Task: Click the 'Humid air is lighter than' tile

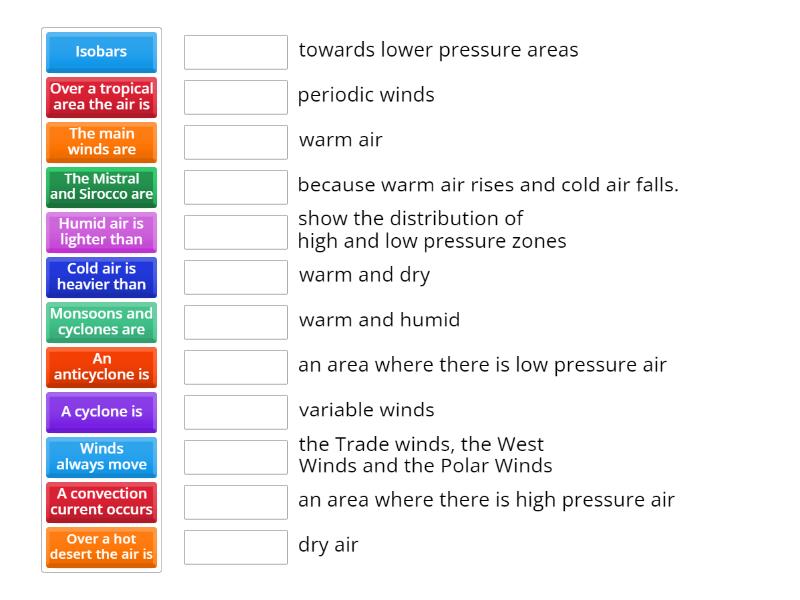Action: 100,232
